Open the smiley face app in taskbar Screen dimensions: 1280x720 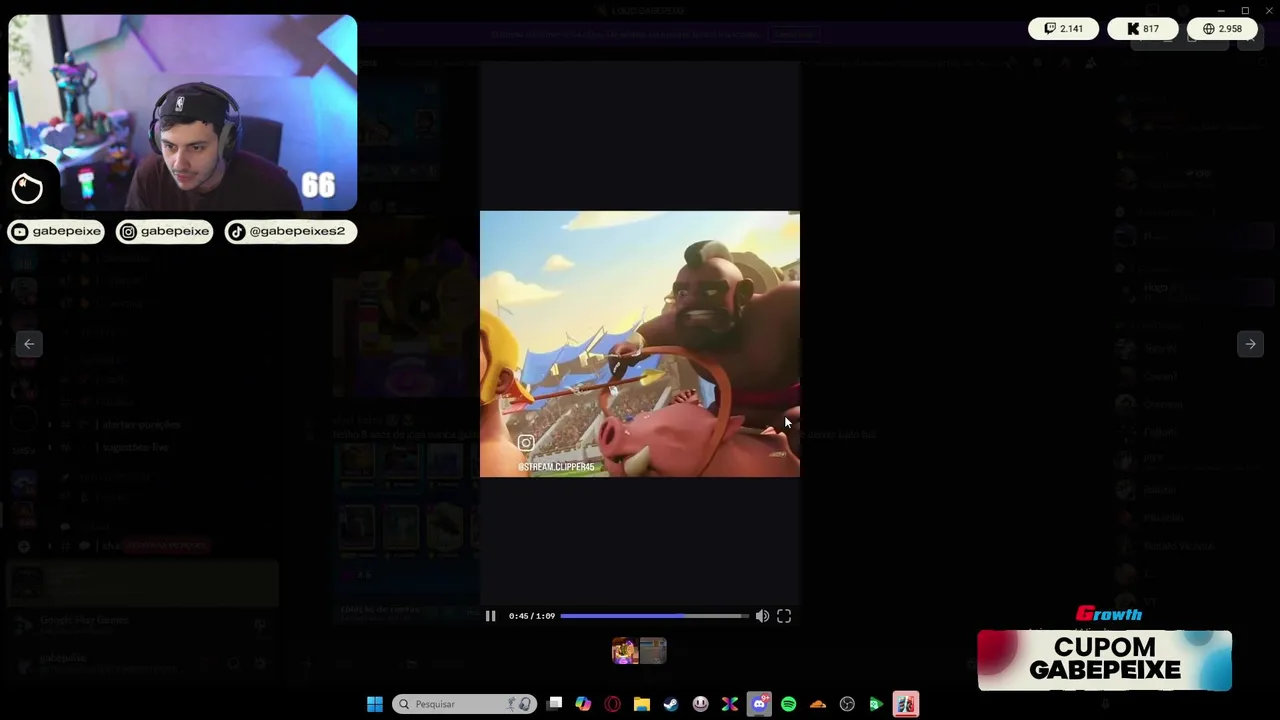click(700, 704)
